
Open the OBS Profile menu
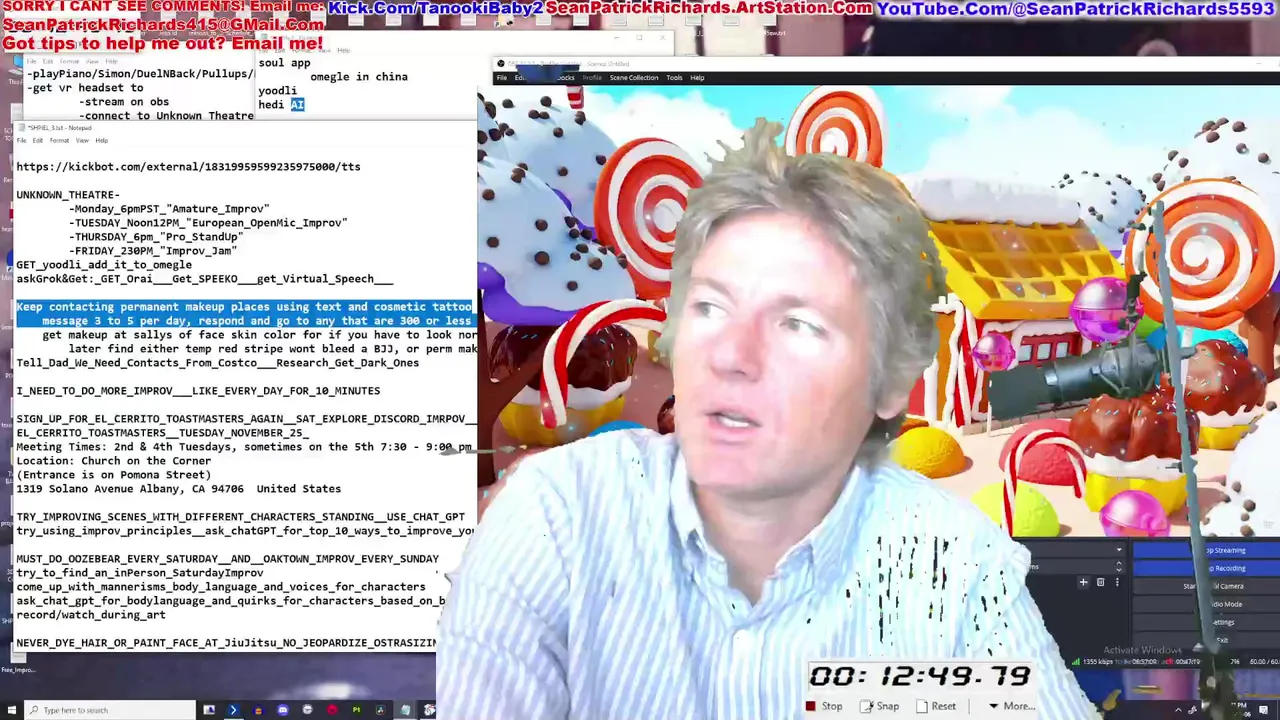click(x=592, y=78)
